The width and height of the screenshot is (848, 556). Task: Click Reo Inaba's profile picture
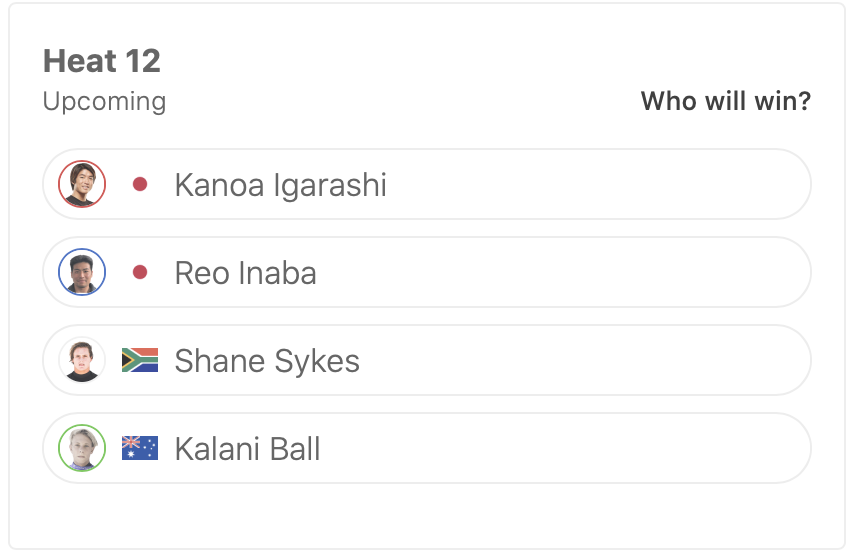click(x=82, y=272)
